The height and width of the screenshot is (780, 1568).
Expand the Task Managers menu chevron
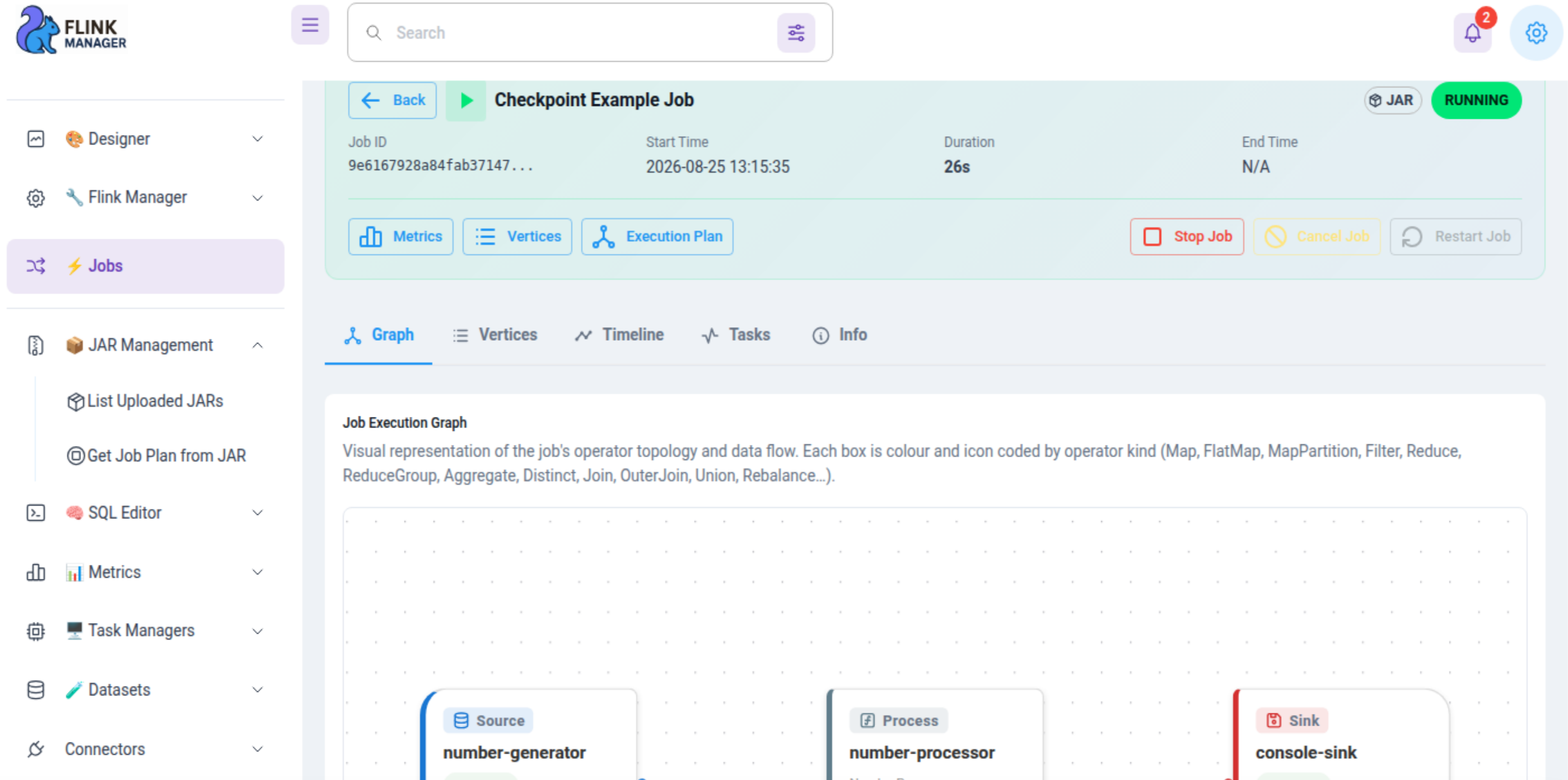(x=258, y=631)
